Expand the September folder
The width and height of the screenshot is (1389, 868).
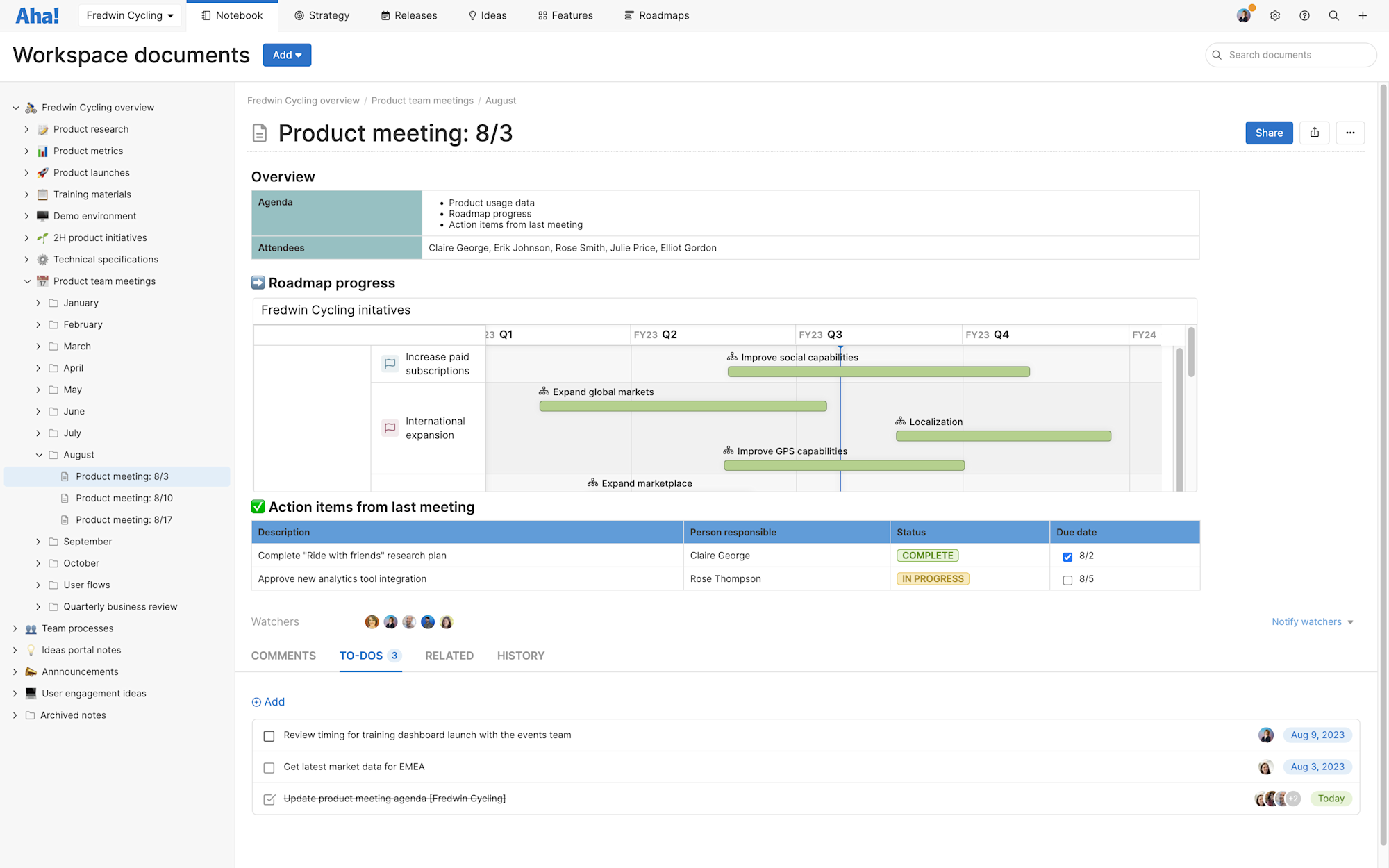(39, 542)
